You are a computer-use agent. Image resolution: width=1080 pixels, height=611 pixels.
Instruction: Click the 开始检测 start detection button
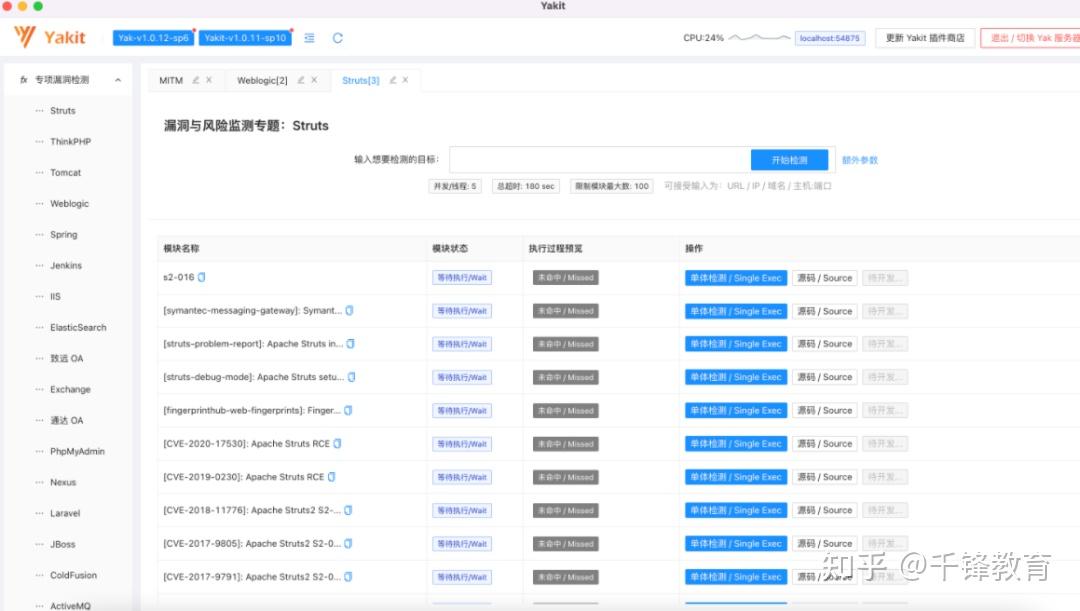click(790, 160)
